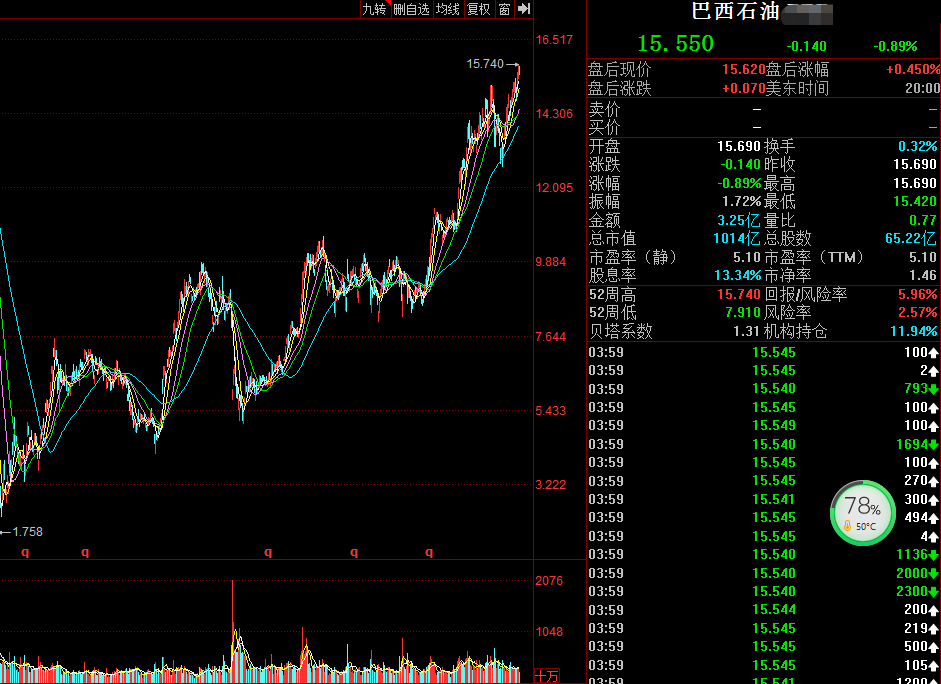Click the 开盘 open value 15.690
This screenshot has width=941, height=684.
pos(739,146)
